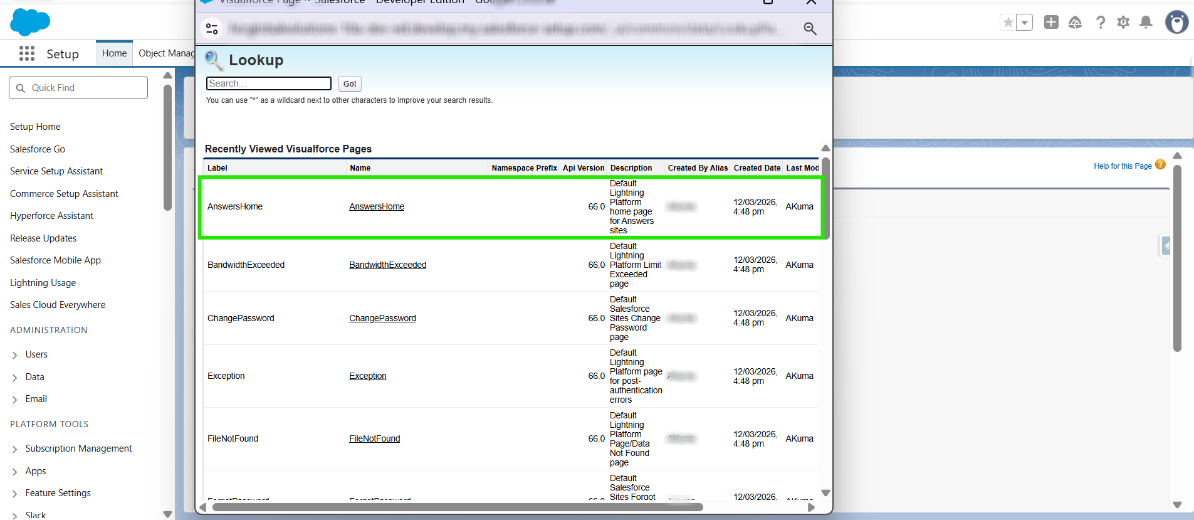This screenshot has height=520, width=1194.
Task: Open Salesforce Mobile App item
Action: tap(56, 260)
